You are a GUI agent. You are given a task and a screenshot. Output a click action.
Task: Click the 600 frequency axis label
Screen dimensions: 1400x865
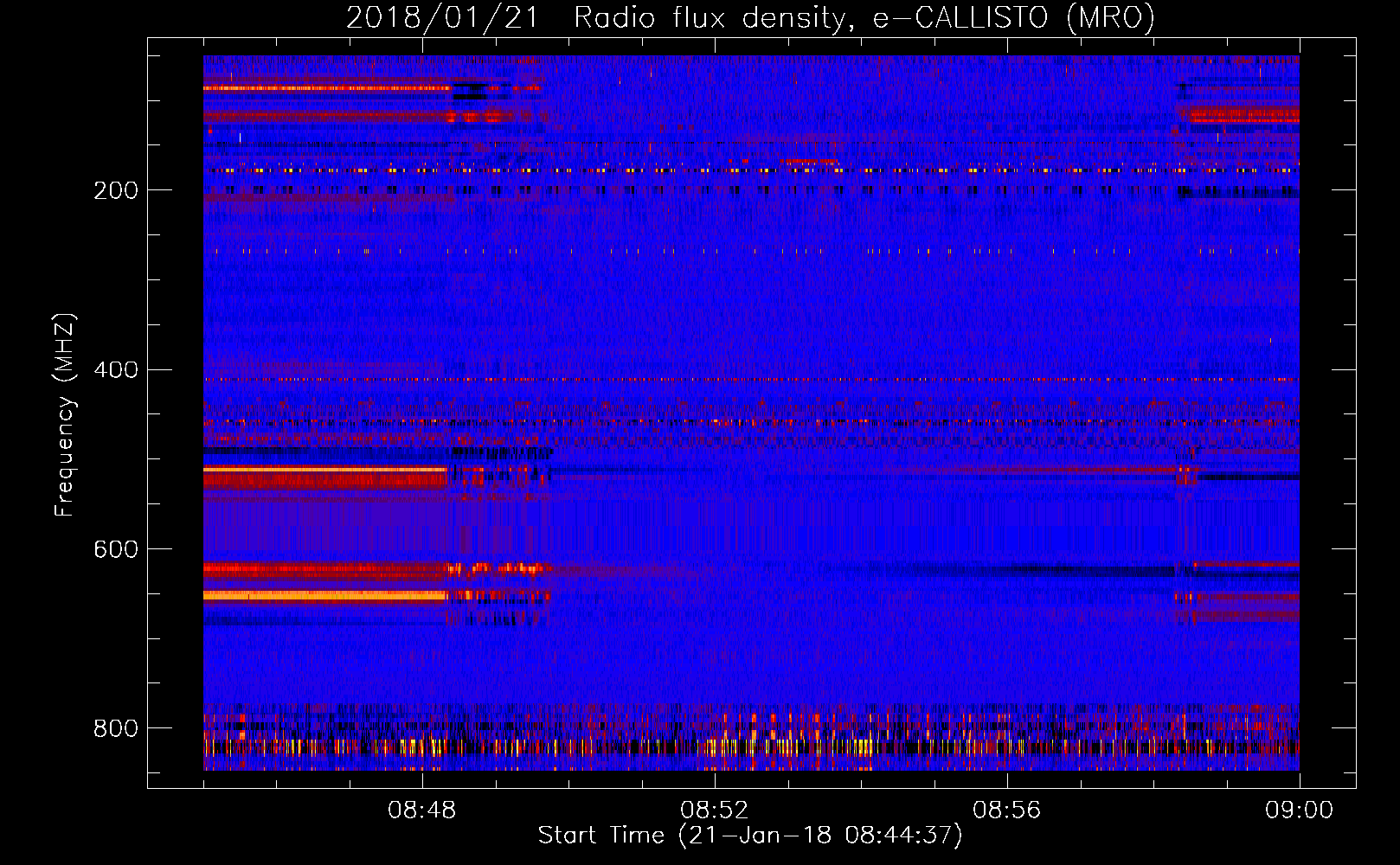tap(116, 550)
